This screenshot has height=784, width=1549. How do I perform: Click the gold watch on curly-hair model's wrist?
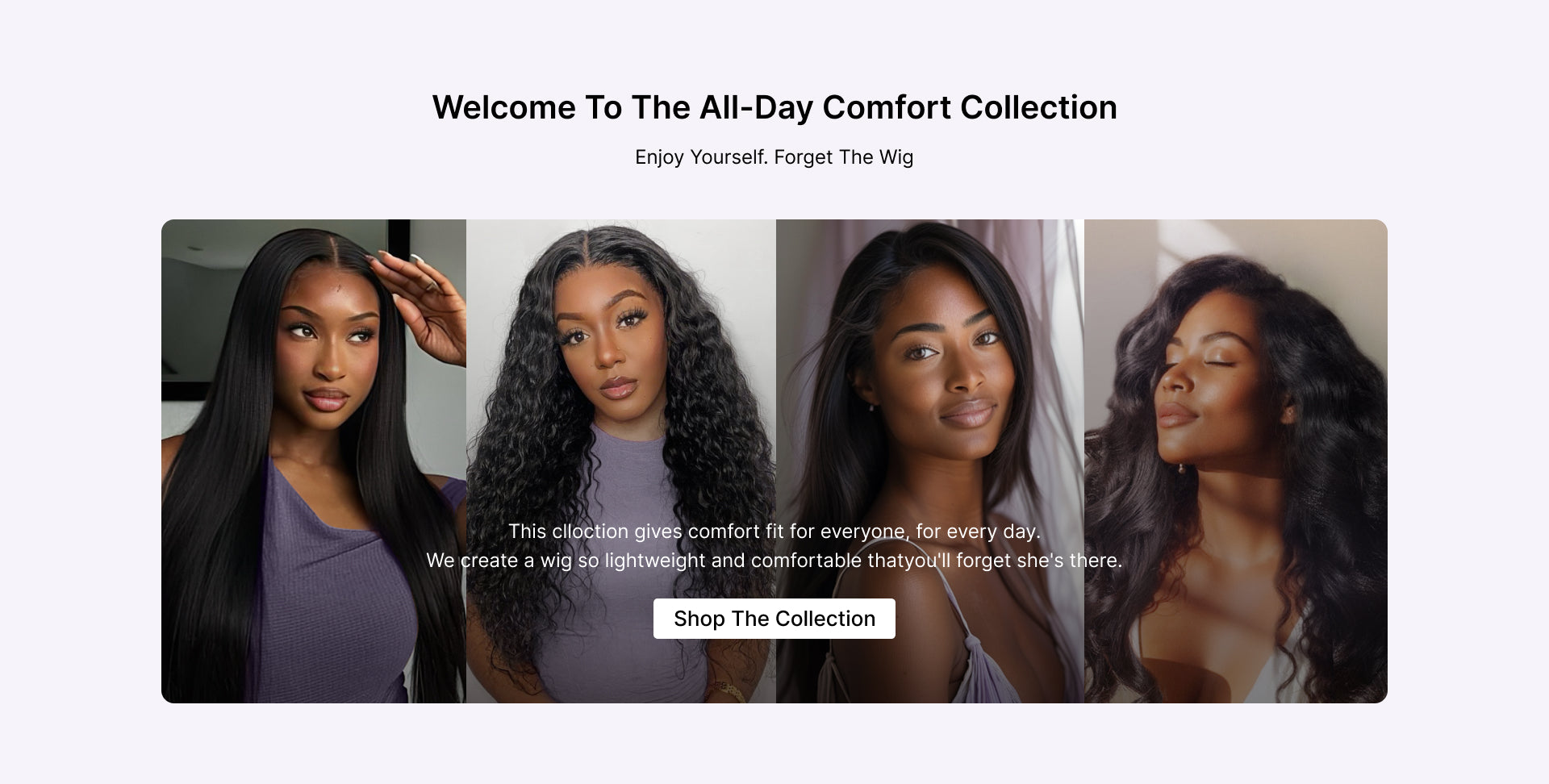[x=726, y=691]
